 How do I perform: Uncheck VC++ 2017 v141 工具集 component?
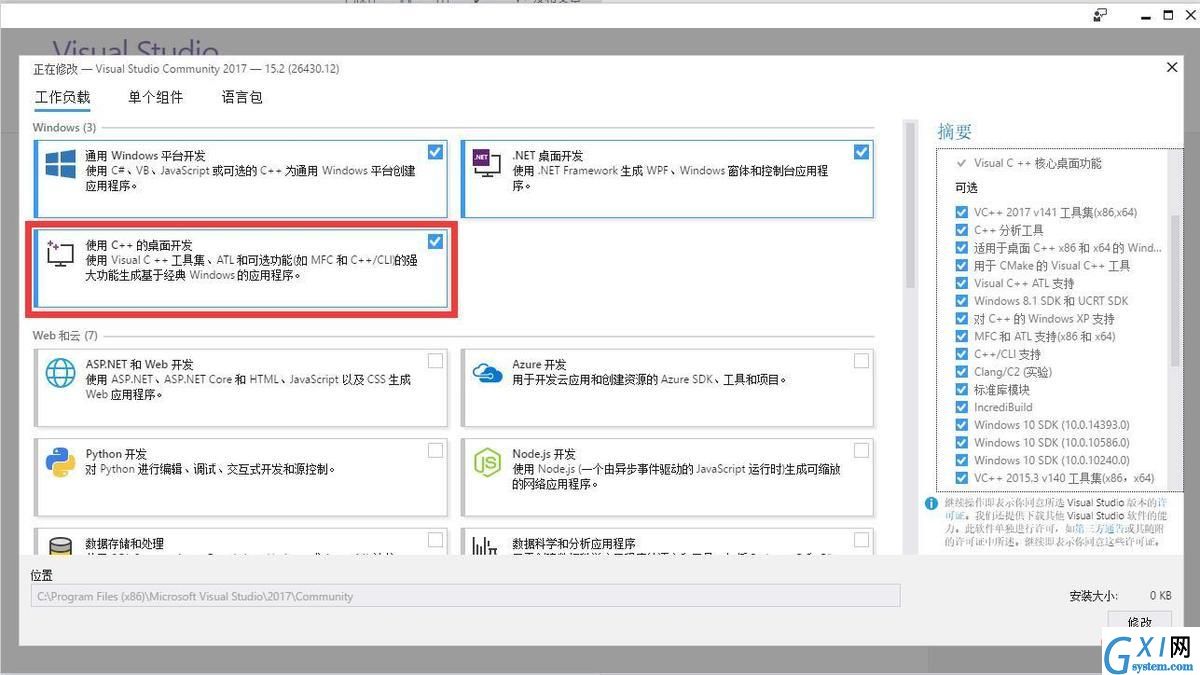[962, 212]
